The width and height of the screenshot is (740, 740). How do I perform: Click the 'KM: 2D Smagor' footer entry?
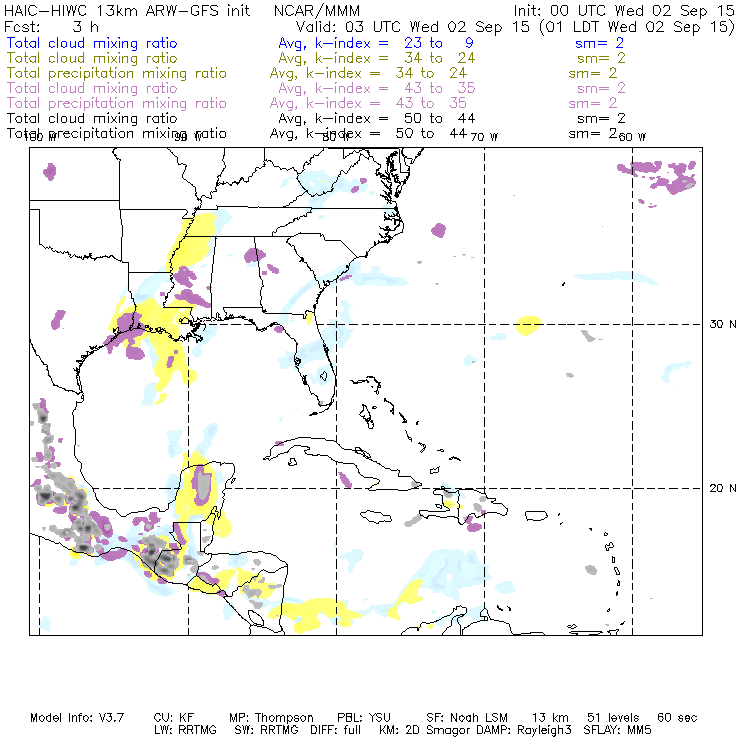click(425, 730)
